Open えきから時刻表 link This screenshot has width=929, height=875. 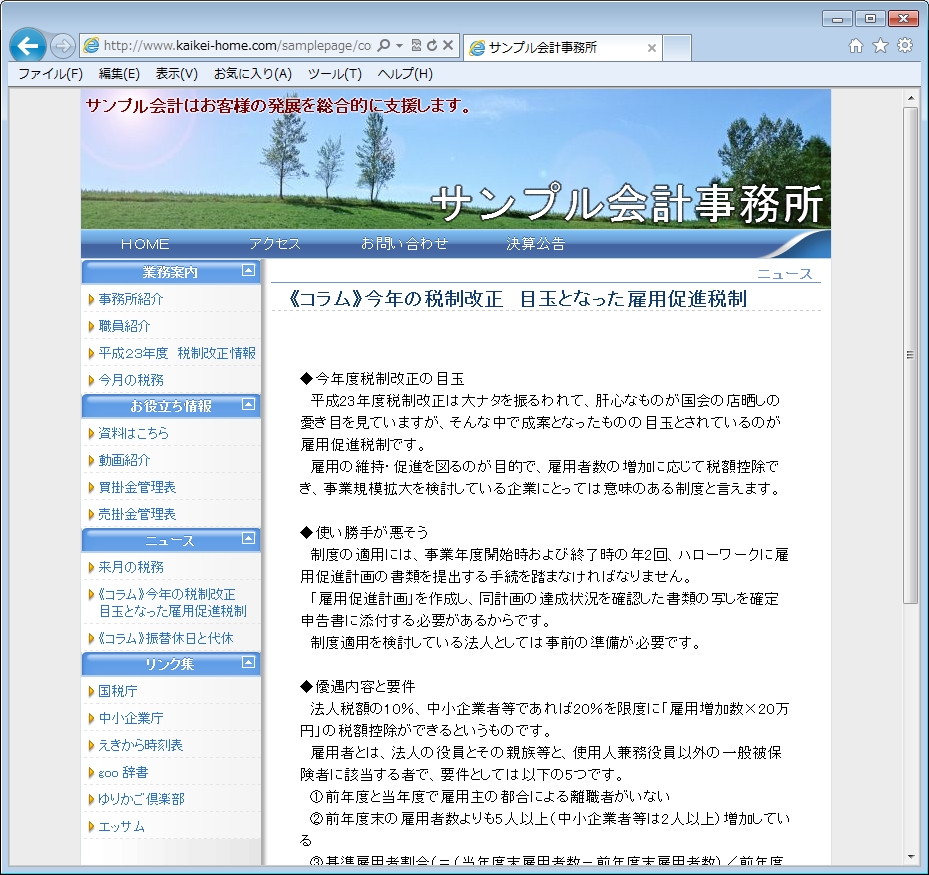(140, 745)
